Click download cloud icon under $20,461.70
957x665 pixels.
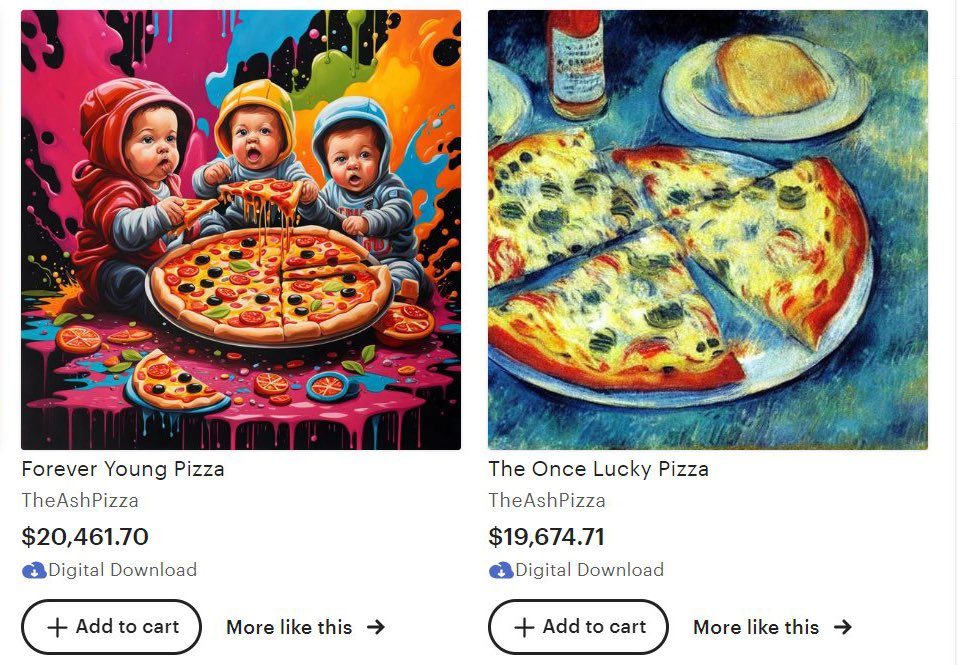click(x=34, y=571)
